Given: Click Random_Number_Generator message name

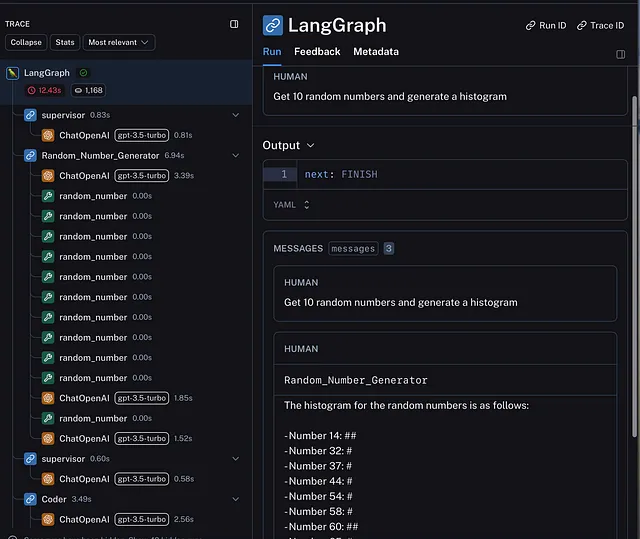Looking at the screenshot, I should [356, 380].
